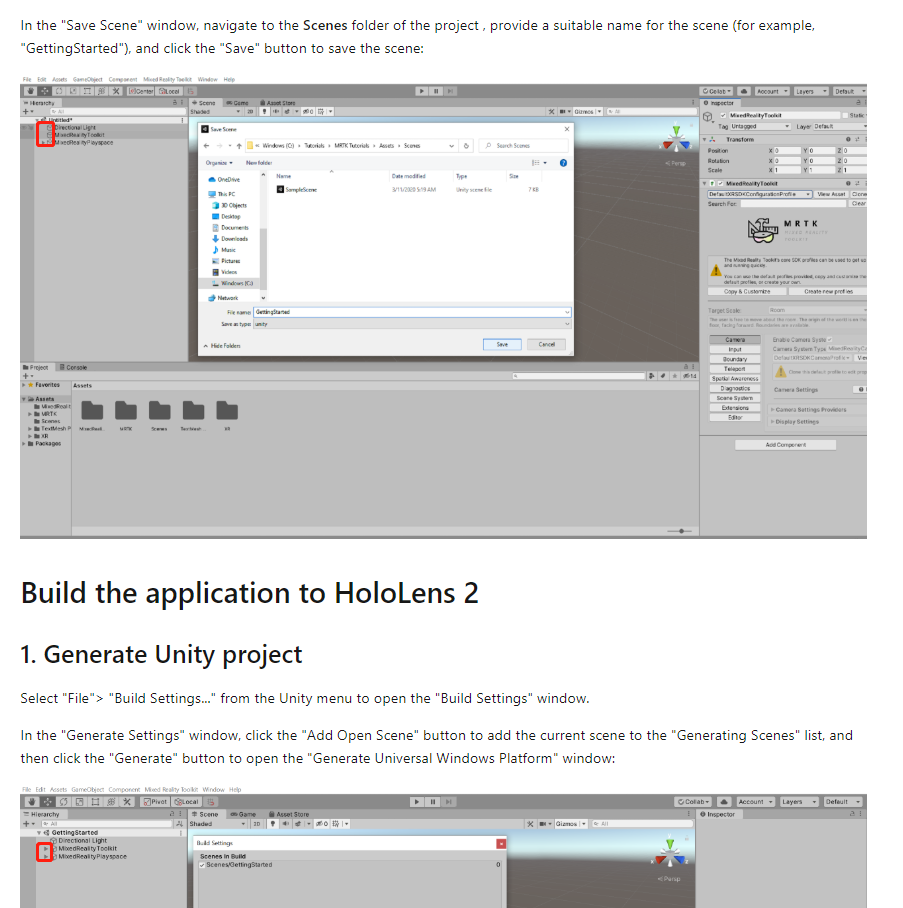
Task: Toggle MixedRealityToolkit active checkbox in Inspector
Action: tap(723, 115)
